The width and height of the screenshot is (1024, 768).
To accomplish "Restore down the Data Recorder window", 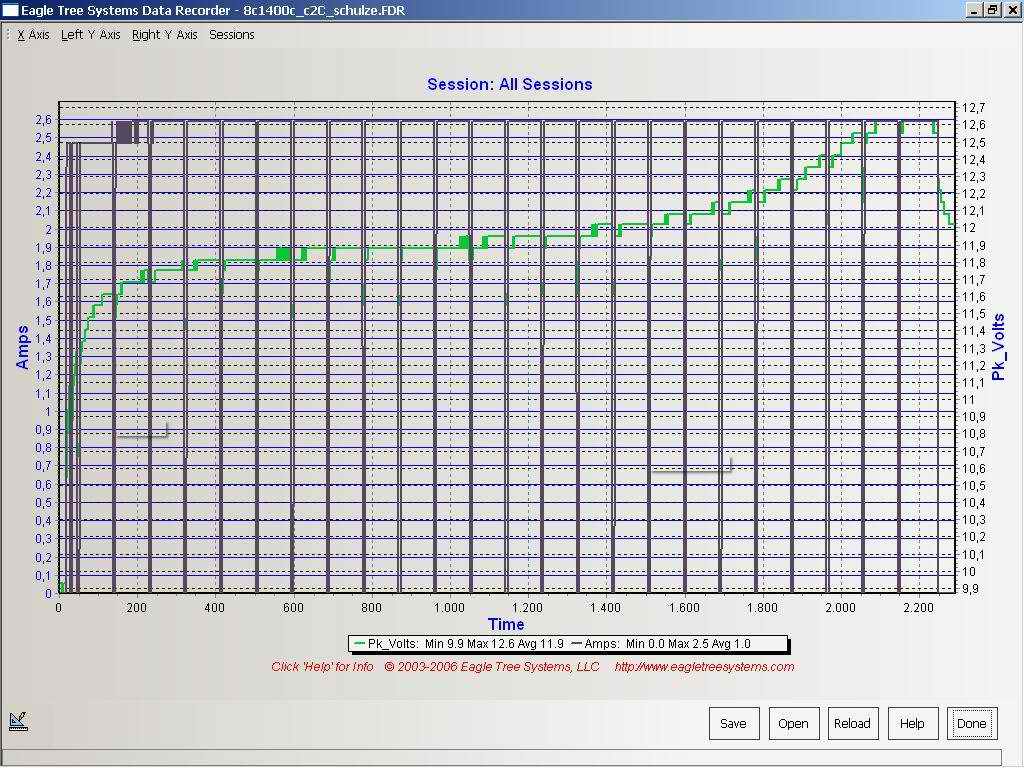I will 992,10.
